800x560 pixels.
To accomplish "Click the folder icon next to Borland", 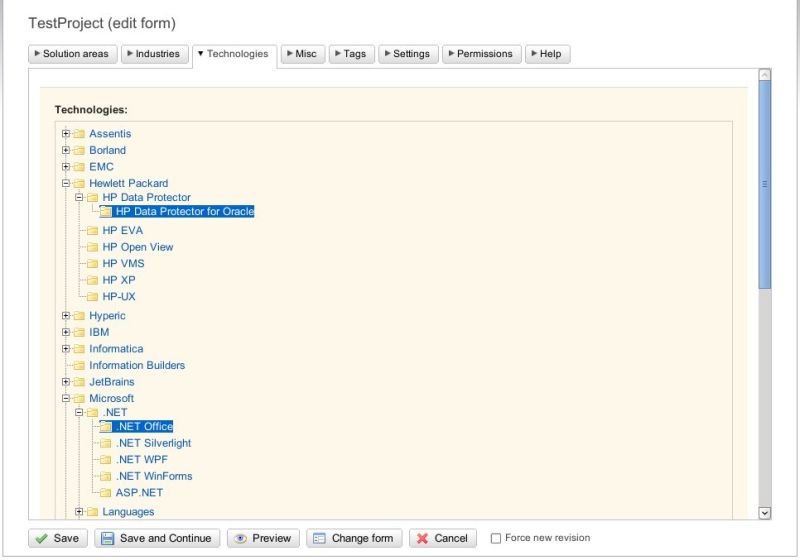I will 79,150.
